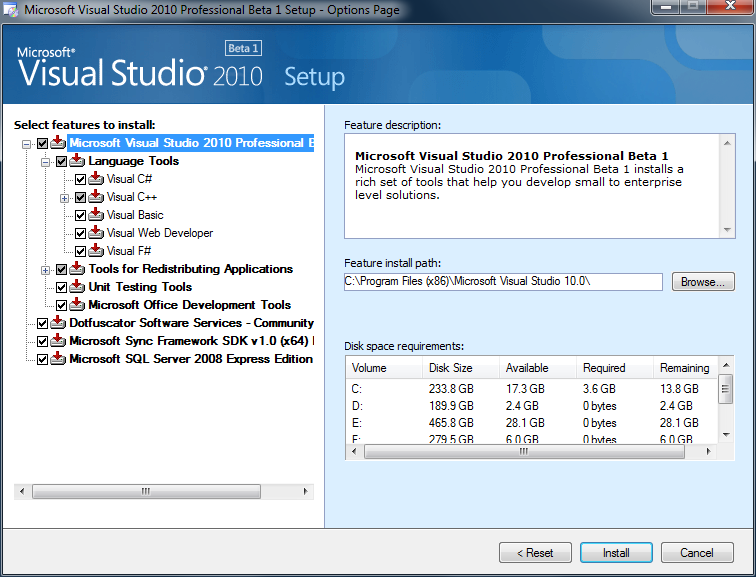Image resolution: width=756 pixels, height=577 pixels.
Task: Collapse the Language Tools node
Action: (x=45, y=162)
